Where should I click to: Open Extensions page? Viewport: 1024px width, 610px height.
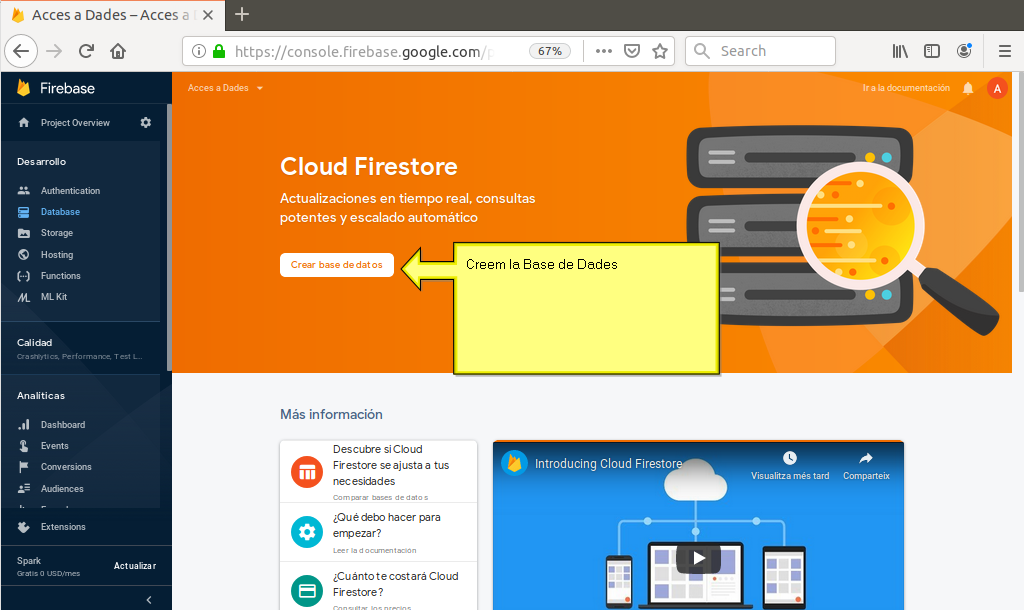[63, 527]
